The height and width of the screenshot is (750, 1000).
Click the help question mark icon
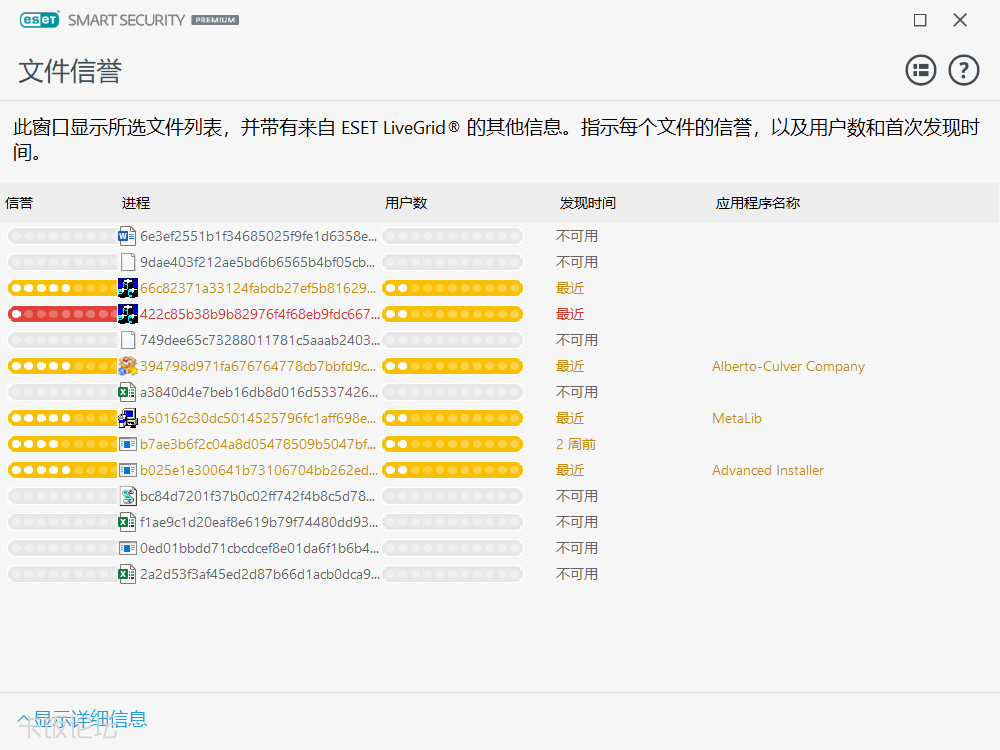coord(963,70)
